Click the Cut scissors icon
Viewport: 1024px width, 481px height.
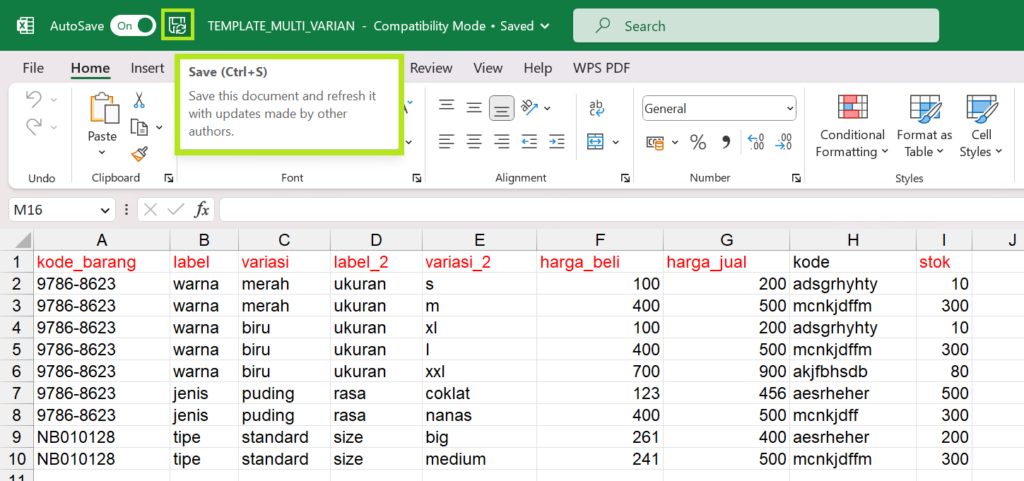tap(139, 101)
